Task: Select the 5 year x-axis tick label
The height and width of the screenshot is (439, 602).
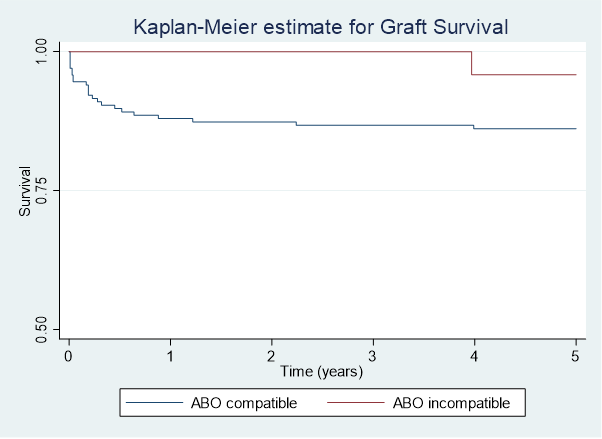Action: point(576,357)
